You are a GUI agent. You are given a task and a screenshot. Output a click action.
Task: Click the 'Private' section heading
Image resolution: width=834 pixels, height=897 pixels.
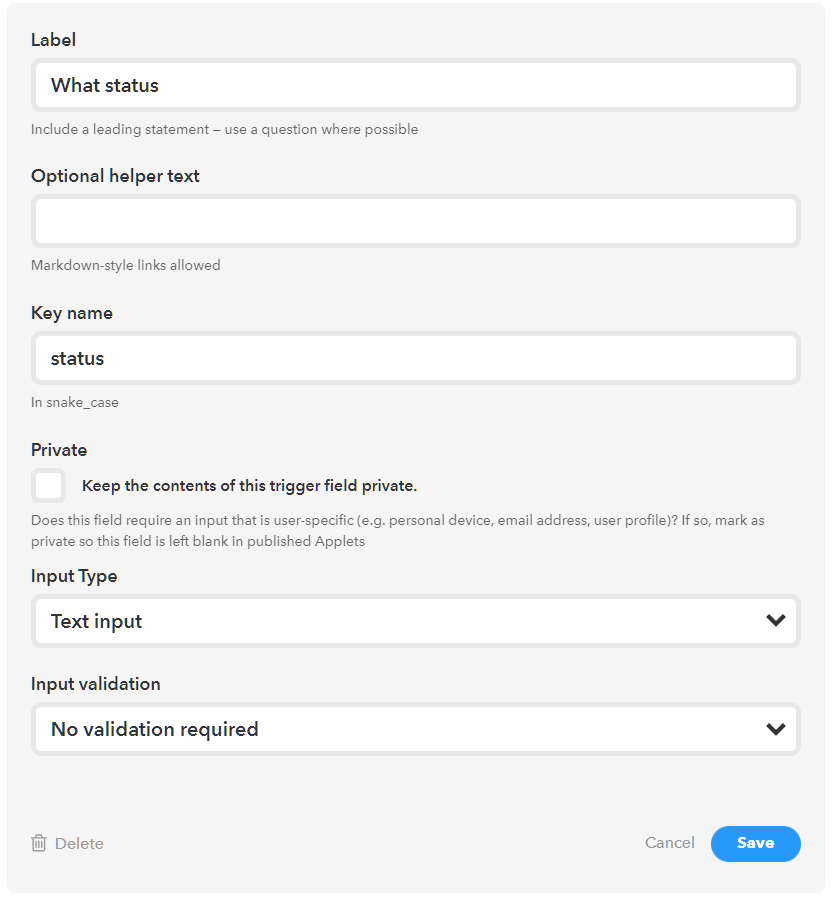pos(59,450)
